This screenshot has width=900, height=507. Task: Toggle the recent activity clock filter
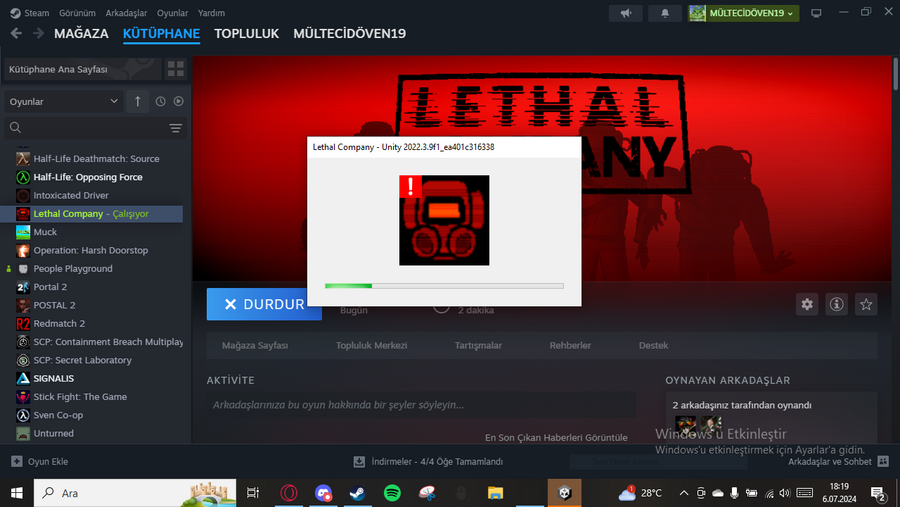click(x=161, y=101)
